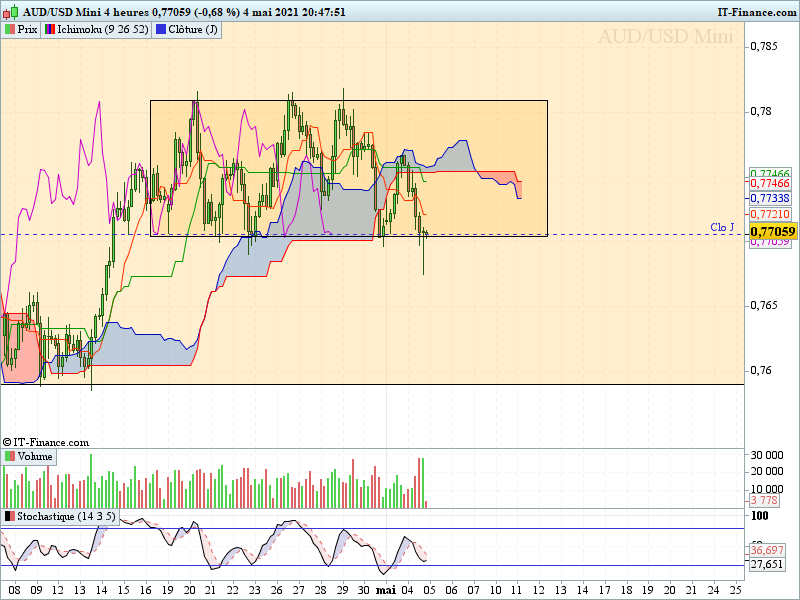Follow the IT-Finance.com link at top right
800x600 pixels.
[x=757, y=12]
